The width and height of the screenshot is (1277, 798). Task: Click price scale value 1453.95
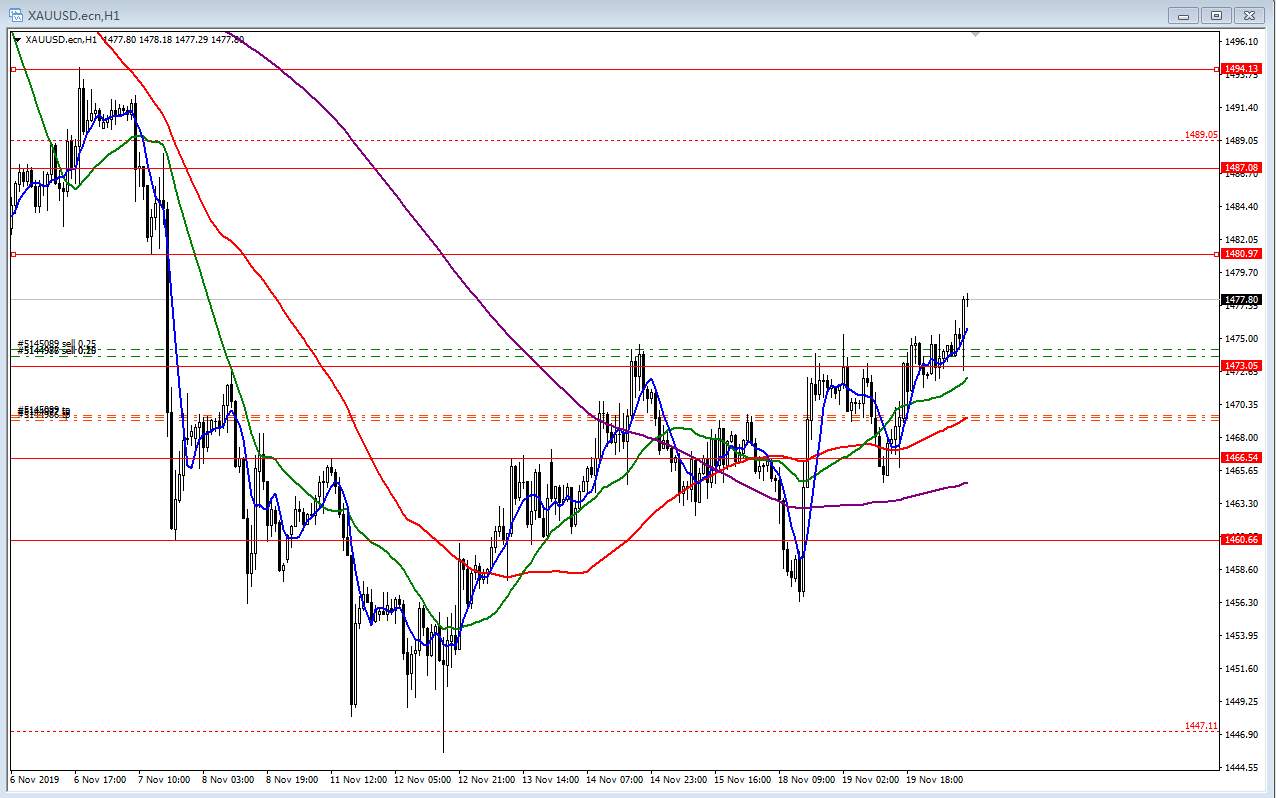(x=1241, y=636)
